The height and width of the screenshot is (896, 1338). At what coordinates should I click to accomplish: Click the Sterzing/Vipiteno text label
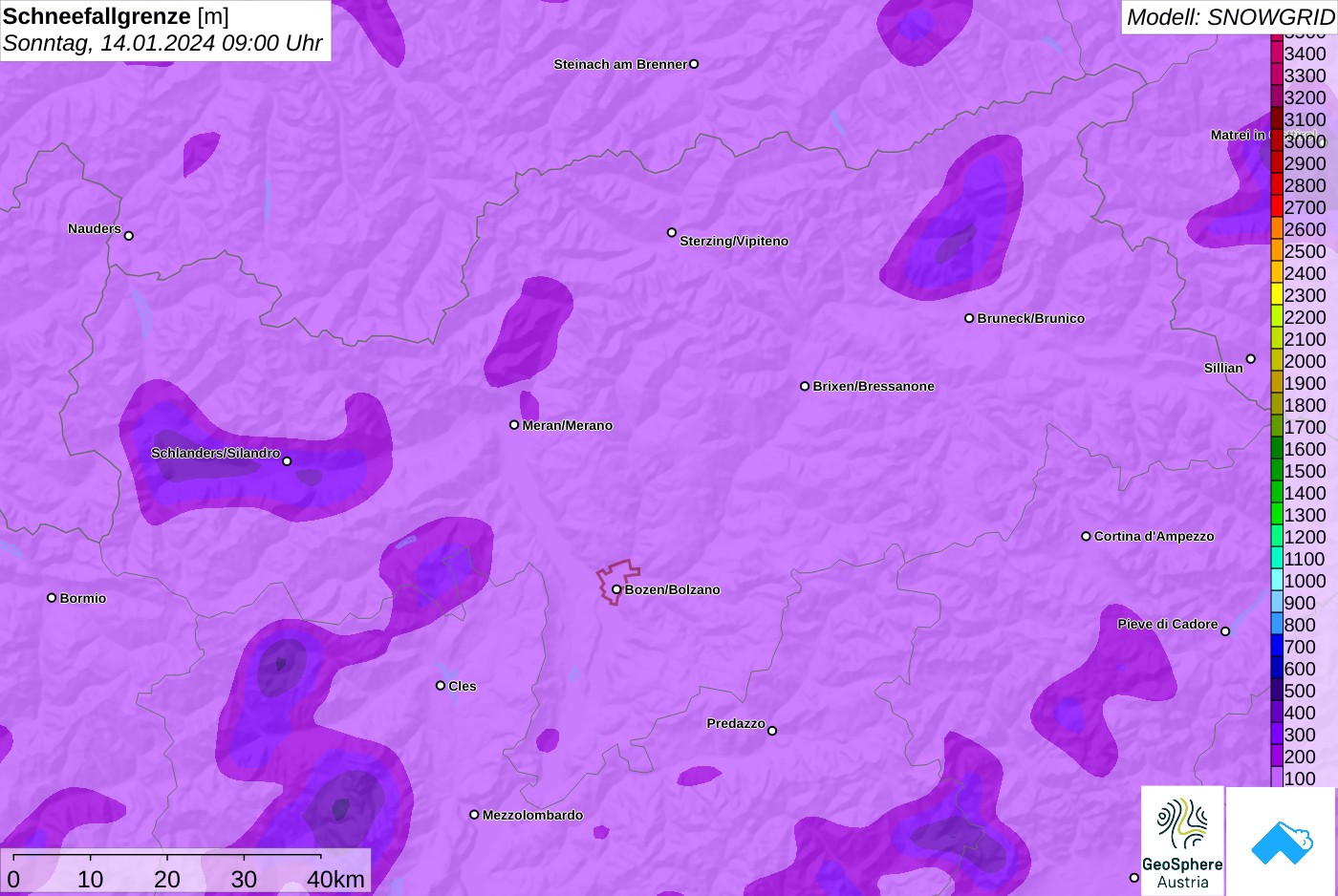point(734,241)
